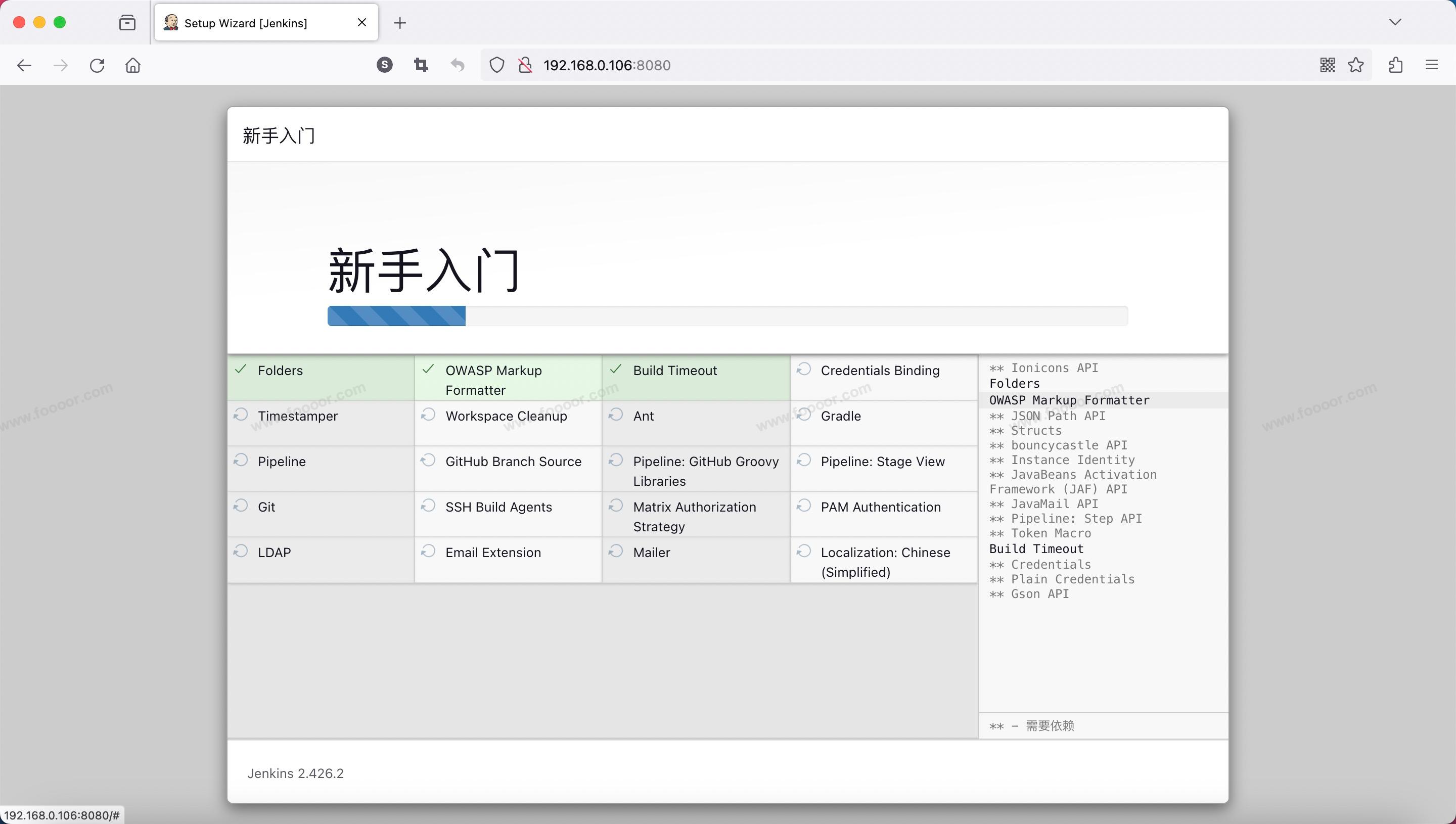Click the Build Timeout installed checkmark

coord(616,370)
